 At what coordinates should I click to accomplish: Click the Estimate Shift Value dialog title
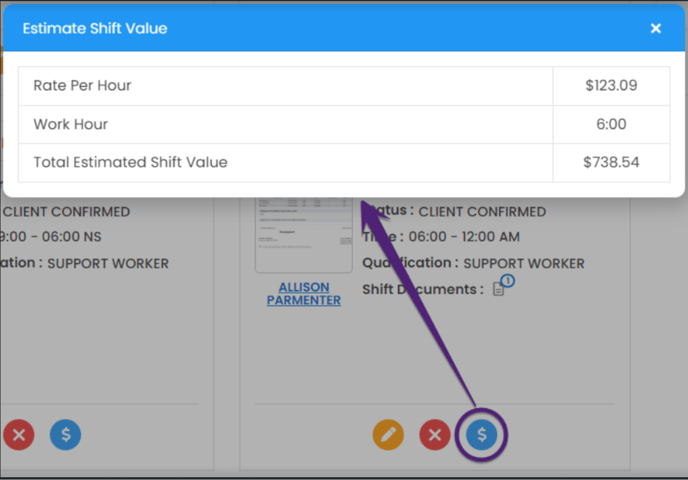95,28
